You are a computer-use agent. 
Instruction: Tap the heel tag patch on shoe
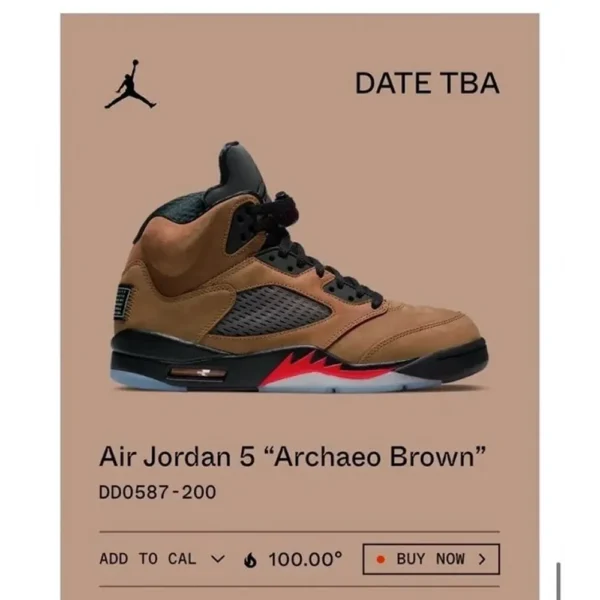tap(124, 300)
